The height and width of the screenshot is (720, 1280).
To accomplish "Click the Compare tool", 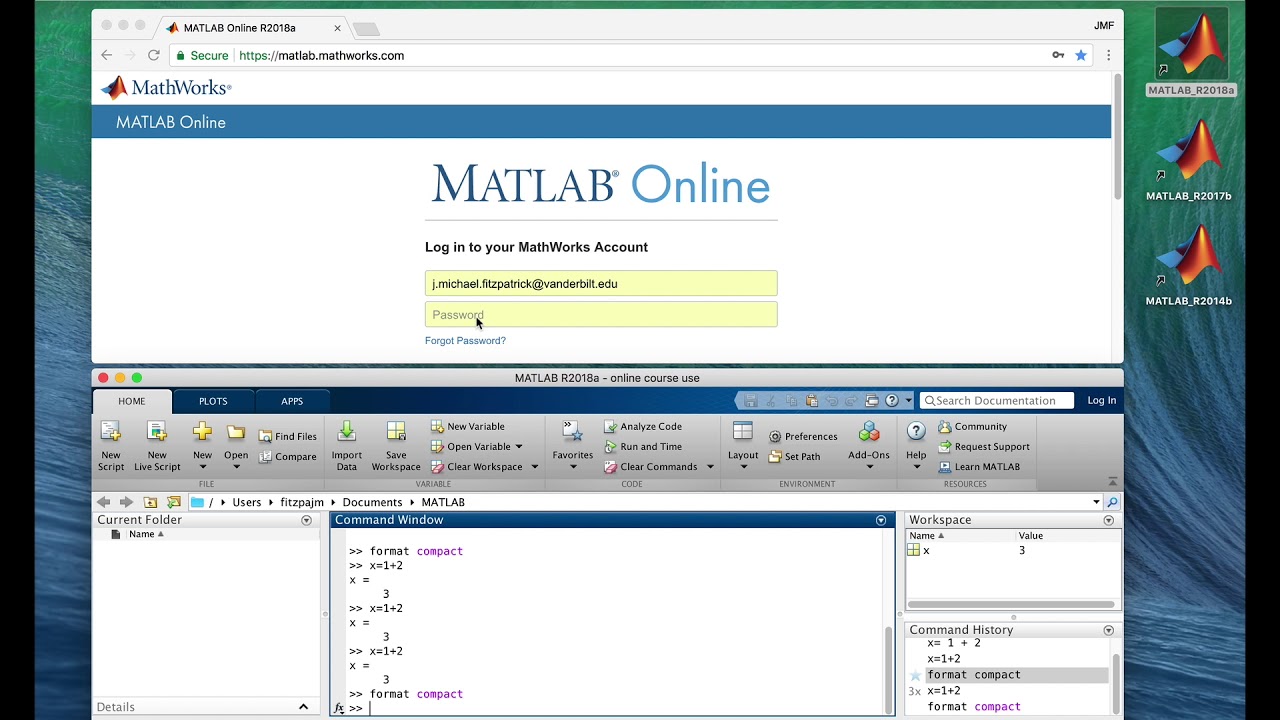I will tap(287, 456).
